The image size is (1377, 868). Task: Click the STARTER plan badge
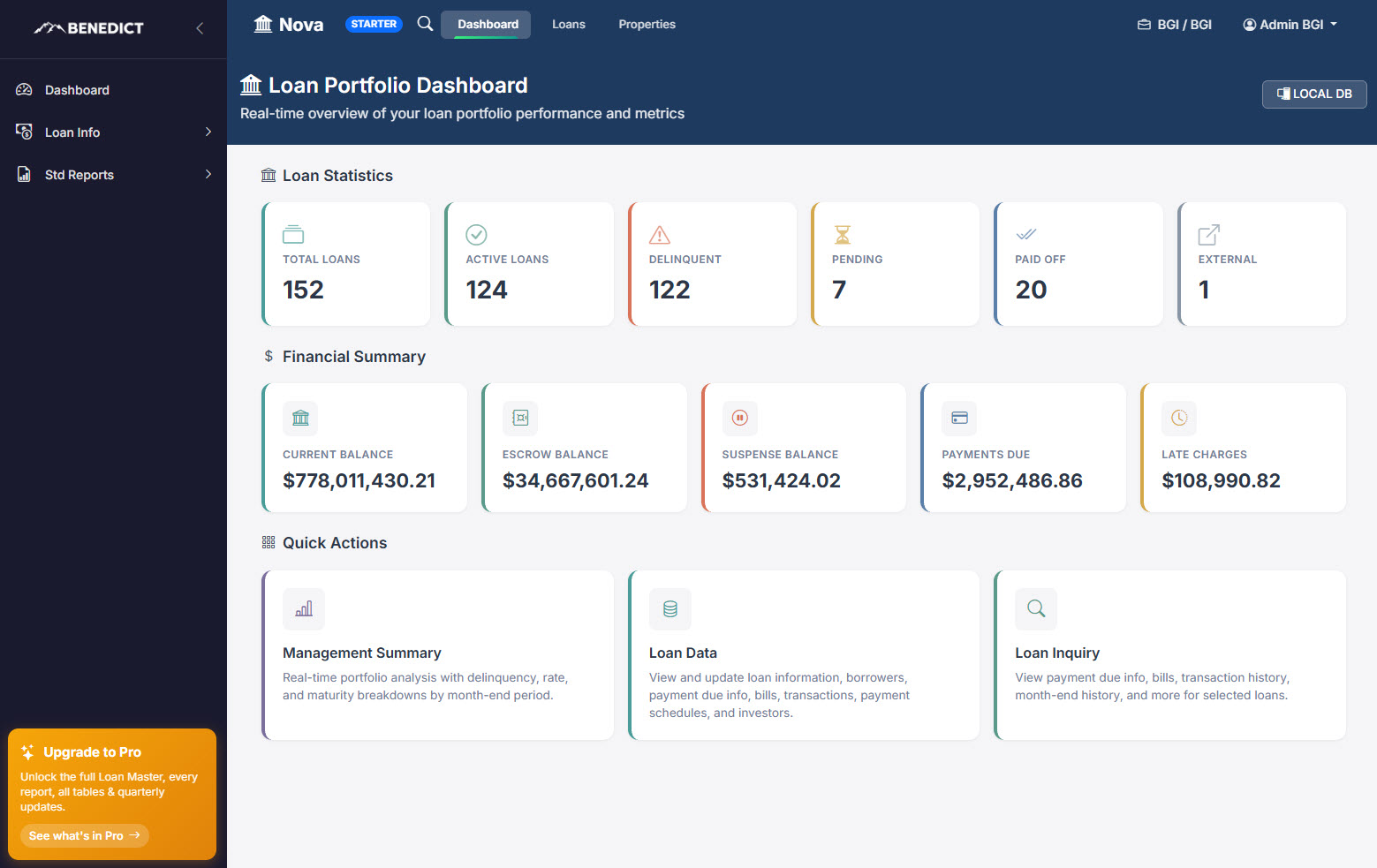click(x=374, y=24)
